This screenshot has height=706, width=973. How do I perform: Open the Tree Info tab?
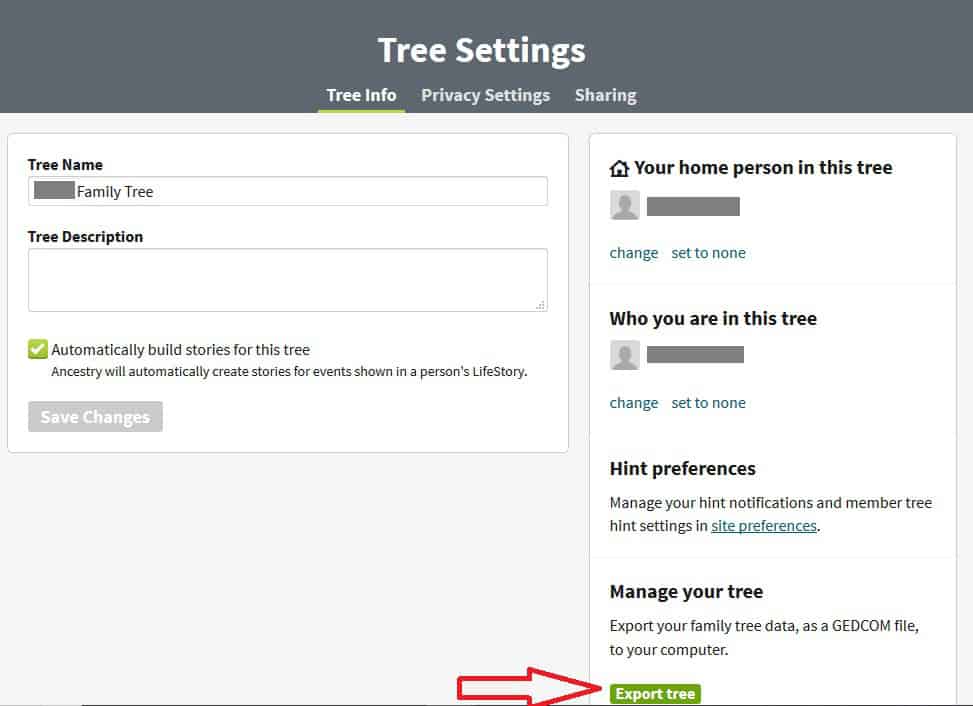click(361, 96)
